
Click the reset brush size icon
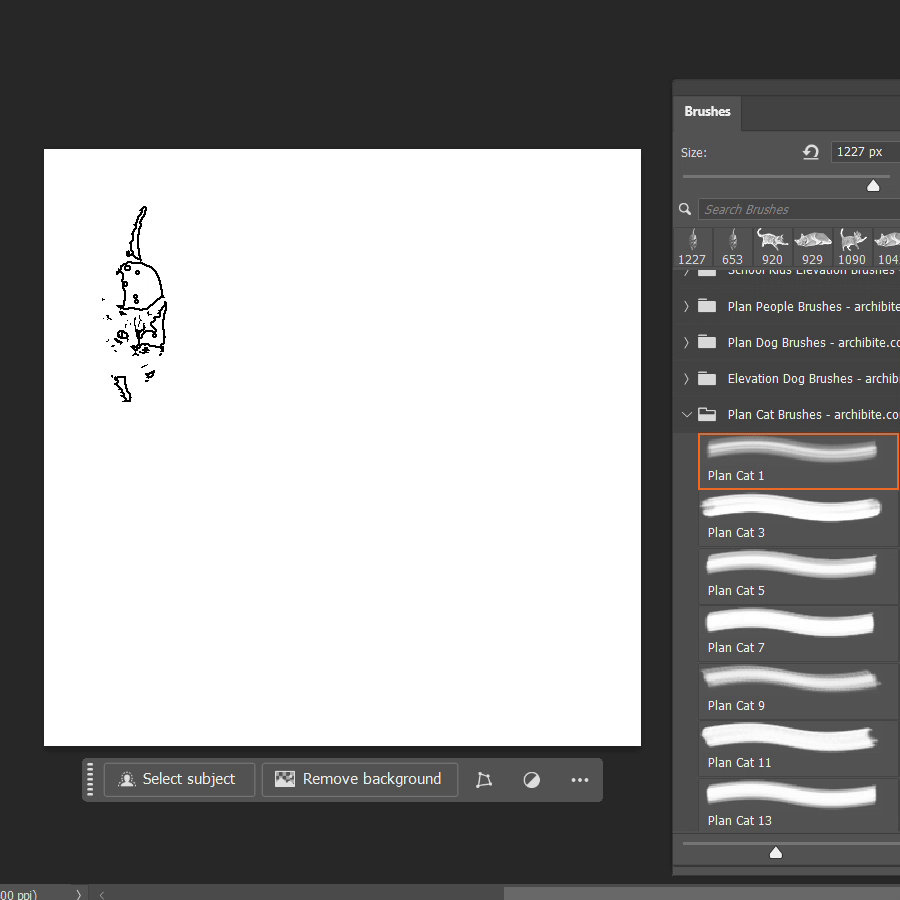click(811, 152)
